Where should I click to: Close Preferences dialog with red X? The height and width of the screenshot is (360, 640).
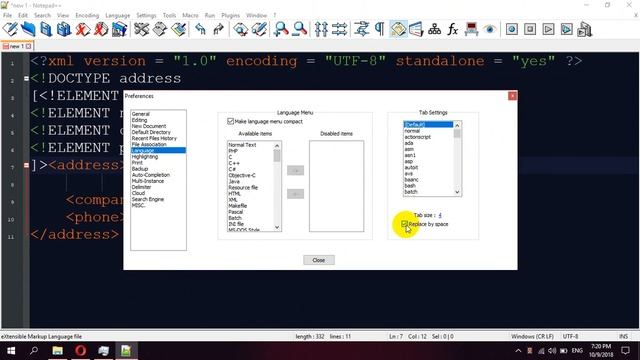click(512, 96)
